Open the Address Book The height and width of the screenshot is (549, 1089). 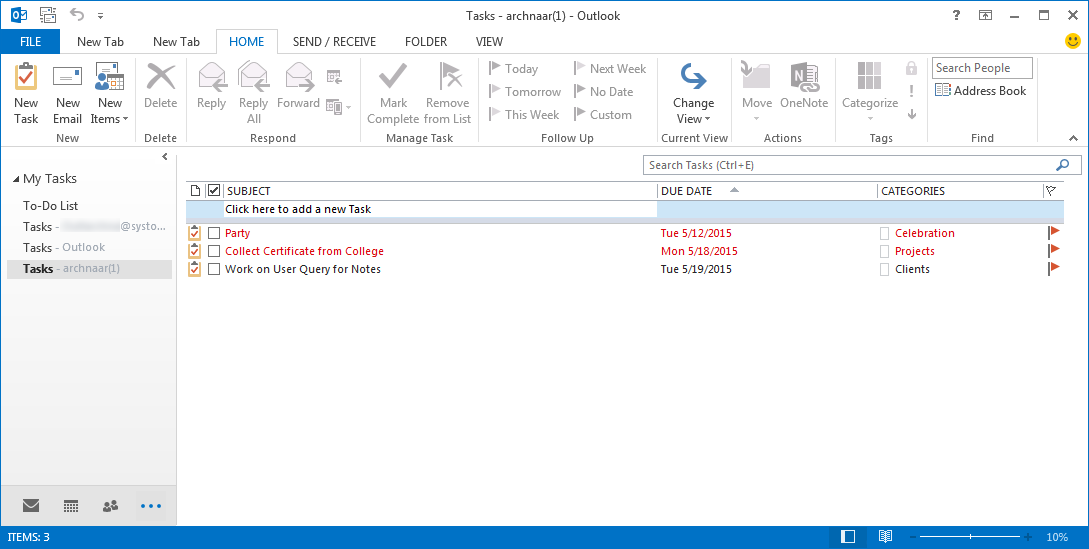(x=981, y=90)
